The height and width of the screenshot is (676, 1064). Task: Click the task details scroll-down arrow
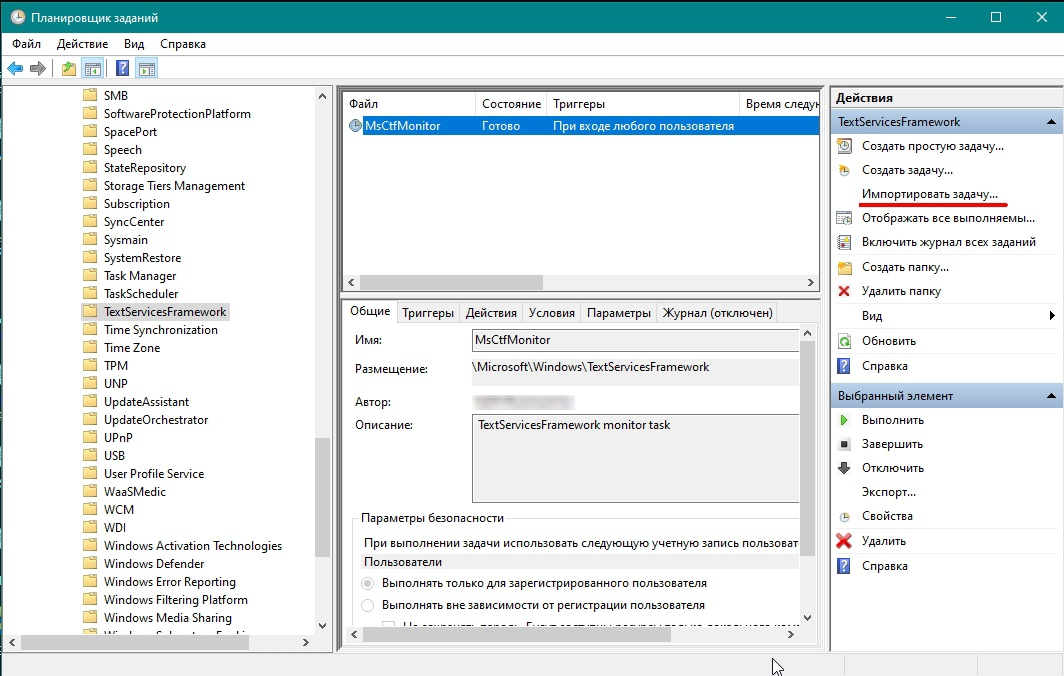[808, 618]
